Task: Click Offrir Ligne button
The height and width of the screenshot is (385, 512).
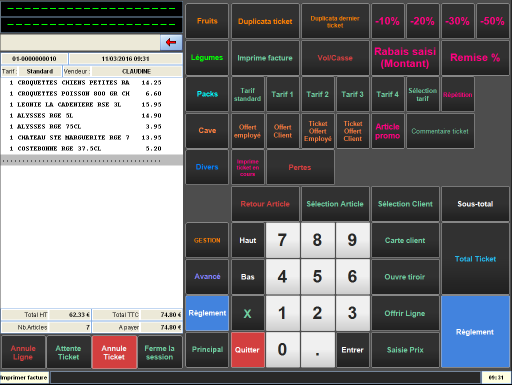Action: [405, 313]
